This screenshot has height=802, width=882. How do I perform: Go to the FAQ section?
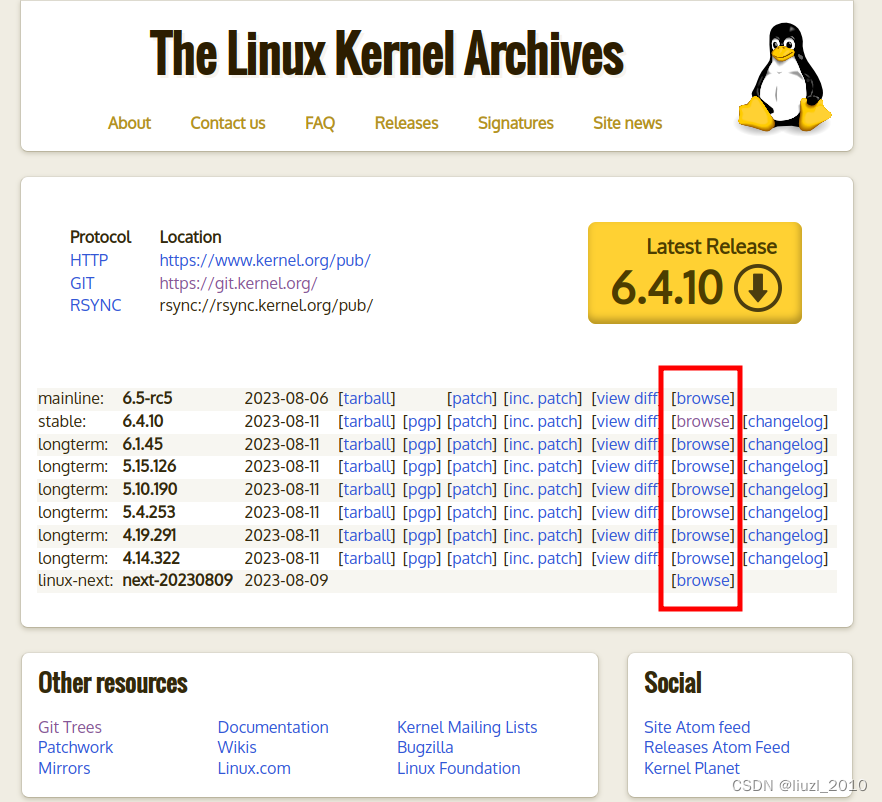point(320,123)
